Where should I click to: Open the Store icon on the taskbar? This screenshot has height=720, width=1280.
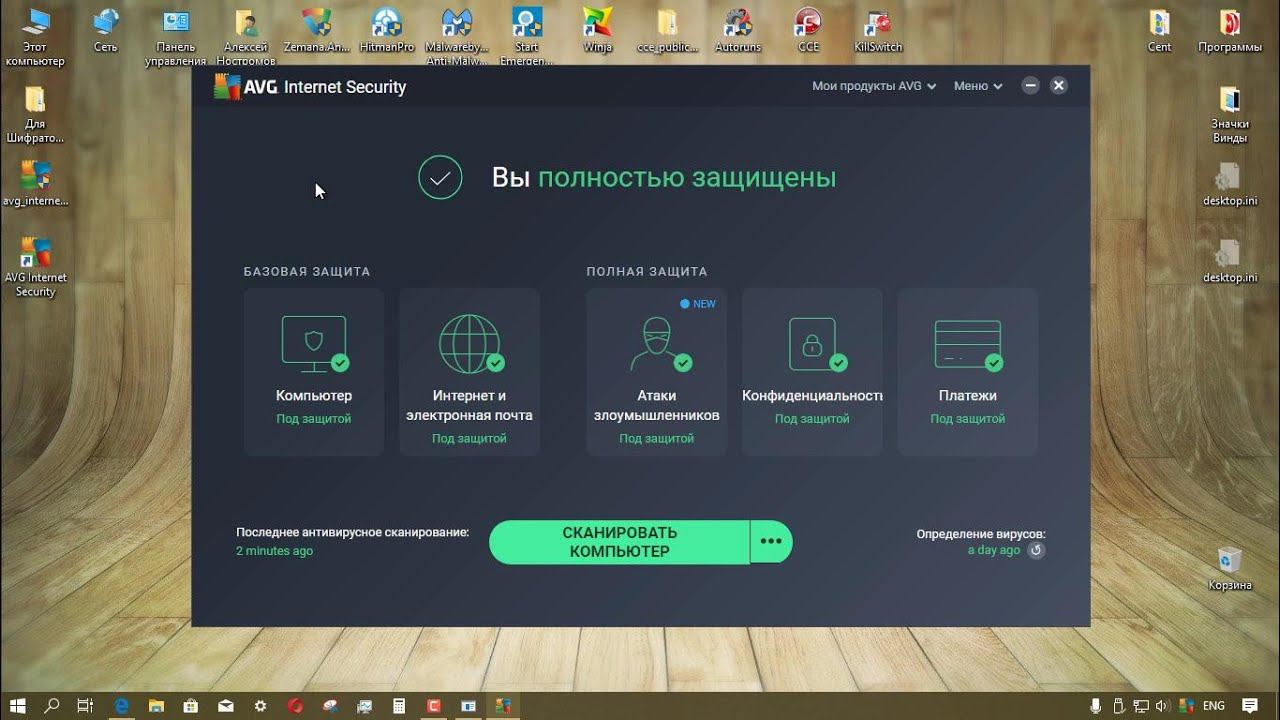[x=192, y=706]
